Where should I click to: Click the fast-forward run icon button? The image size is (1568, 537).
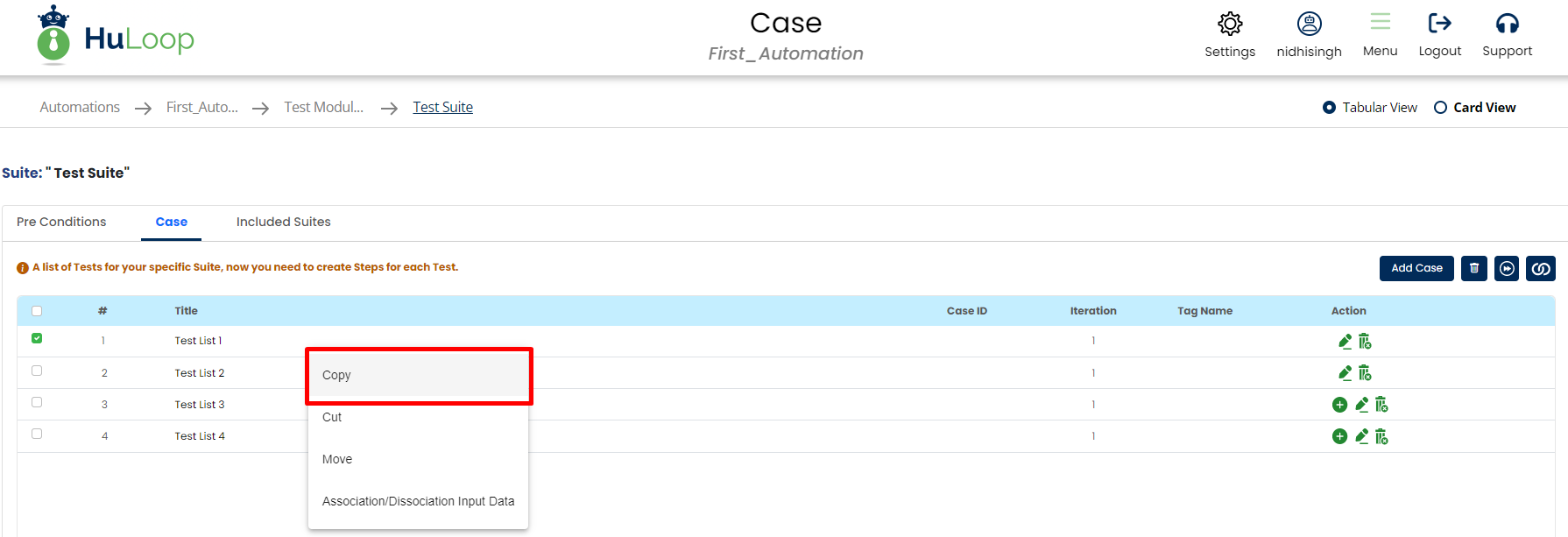coord(1507,268)
